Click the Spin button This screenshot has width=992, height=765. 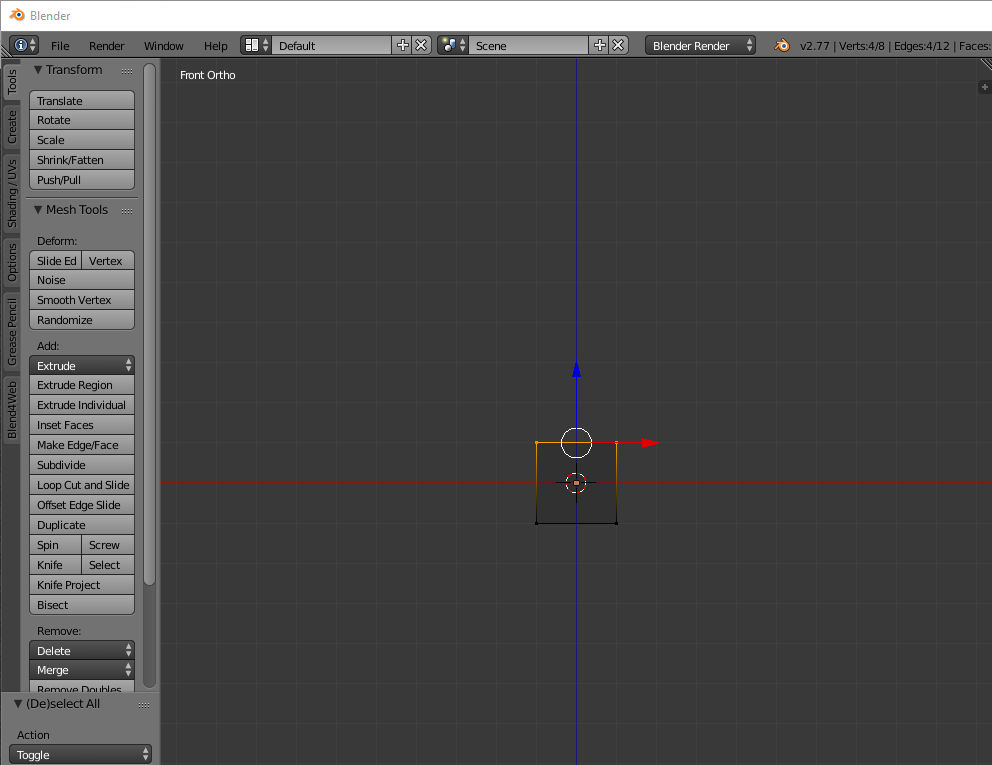click(55, 545)
